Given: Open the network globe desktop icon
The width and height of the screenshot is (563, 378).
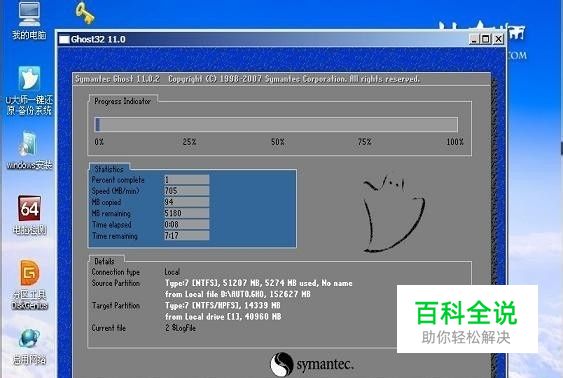Looking at the screenshot, I should click(29, 346).
